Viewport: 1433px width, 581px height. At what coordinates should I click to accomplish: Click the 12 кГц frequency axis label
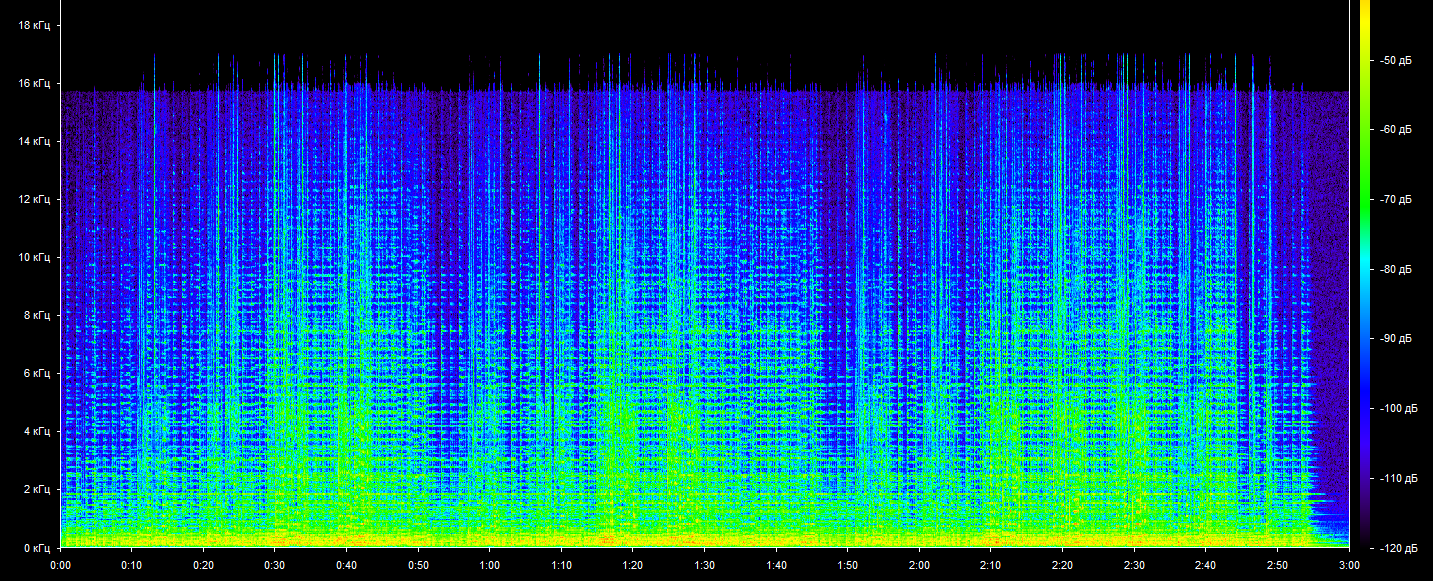[x=34, y=200]
